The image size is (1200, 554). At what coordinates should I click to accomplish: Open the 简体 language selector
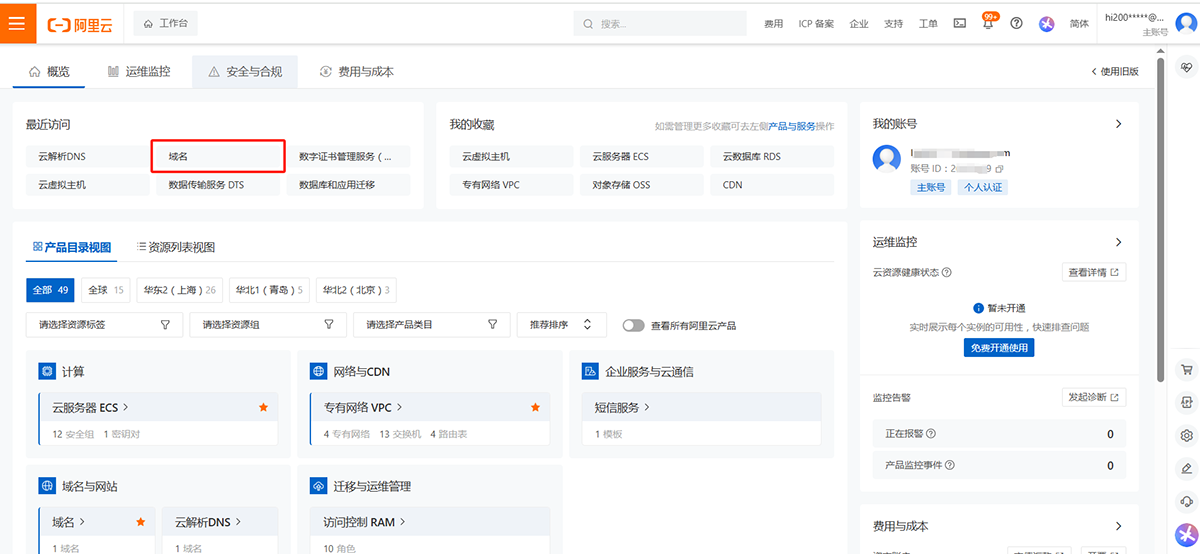[1079, 23]
